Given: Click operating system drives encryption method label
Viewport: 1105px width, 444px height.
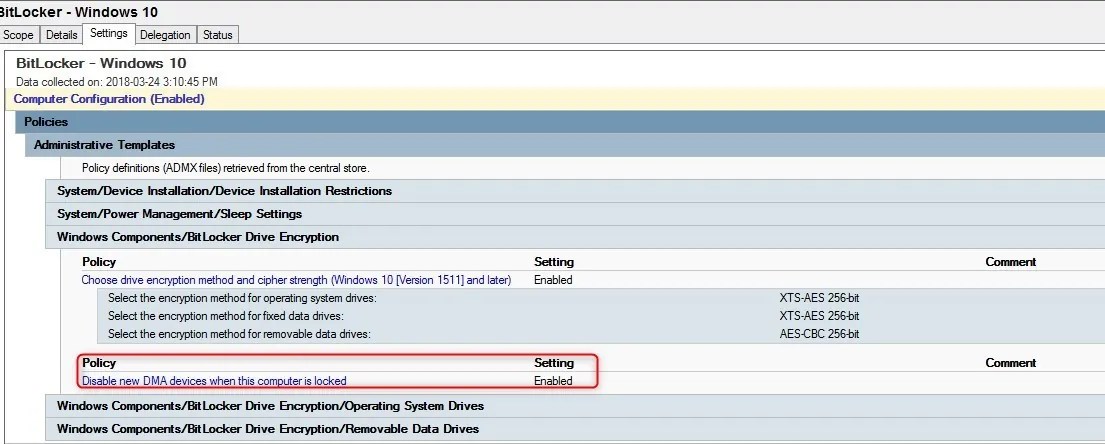Looking at the screenshot, I should click(242, 298).
